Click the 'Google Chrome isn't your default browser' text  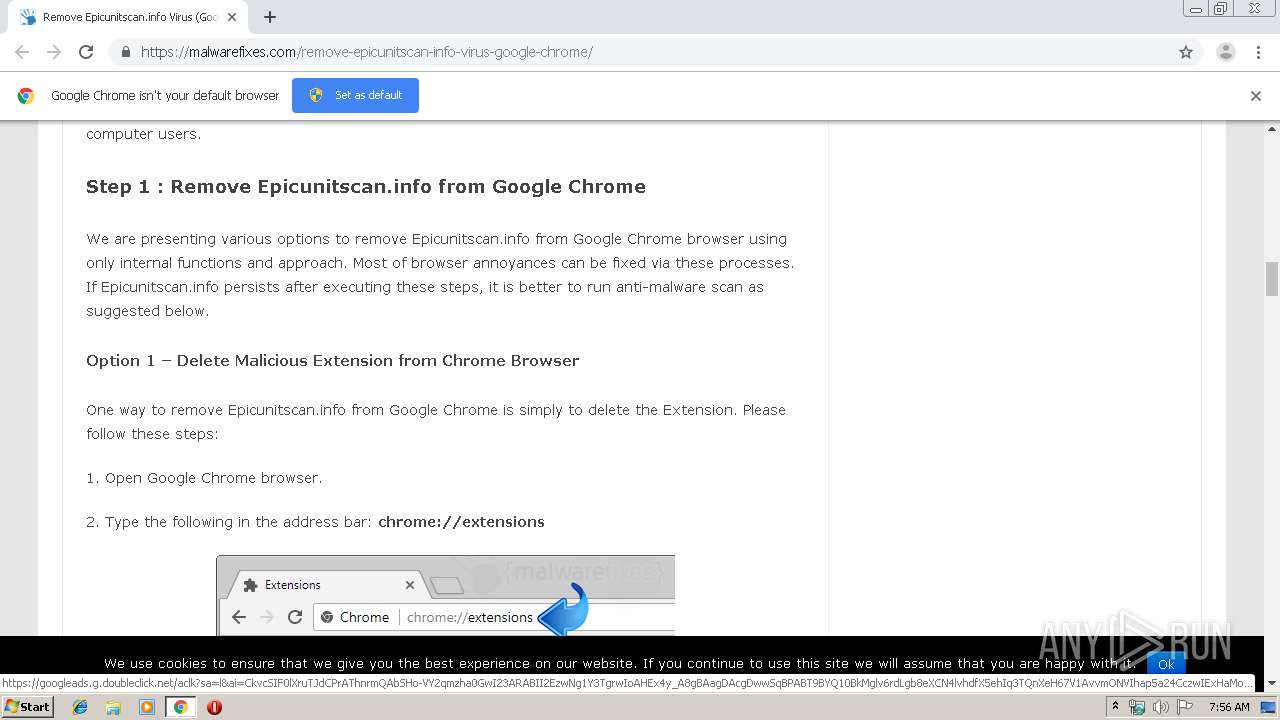pos(165,96)
